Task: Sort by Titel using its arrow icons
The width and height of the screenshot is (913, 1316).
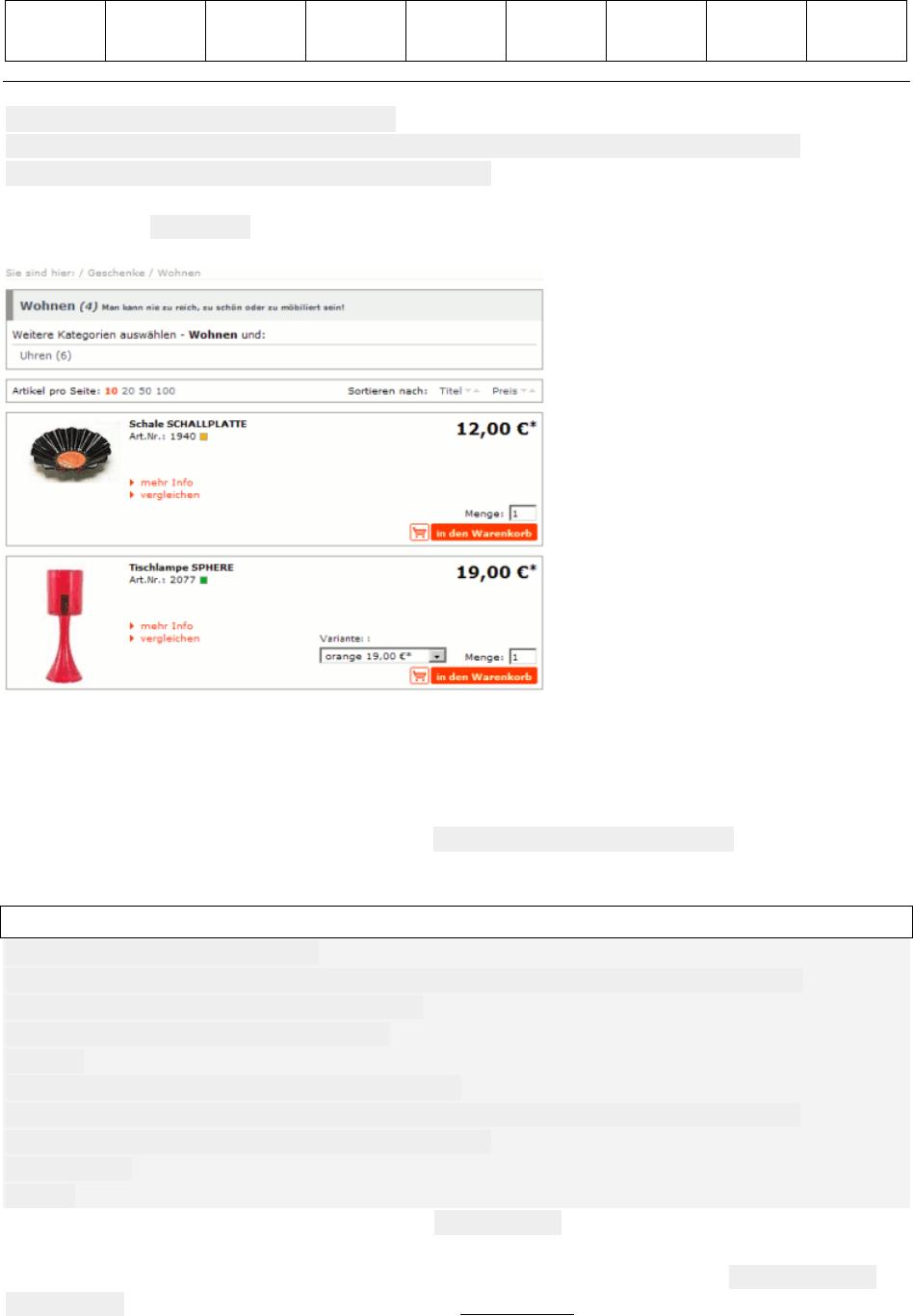Action: click(x=473, y=391)
